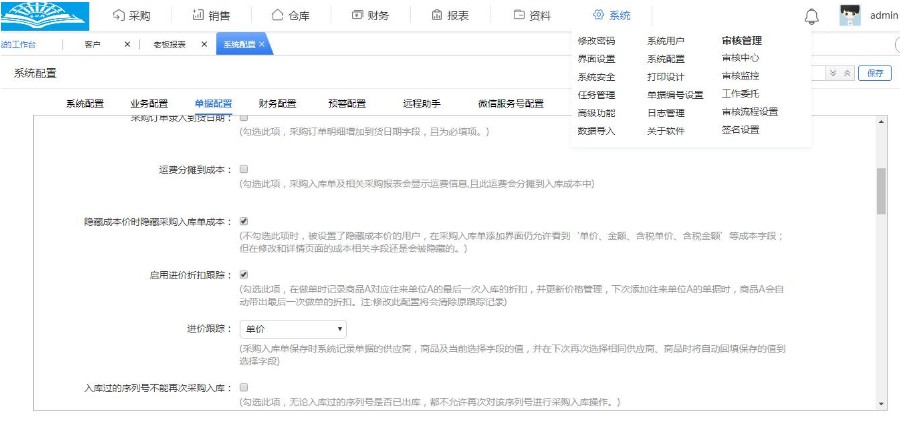900x425 pixels.
Task: Switch to the 财务配置 tab
Action: click(x=277, y=104)
